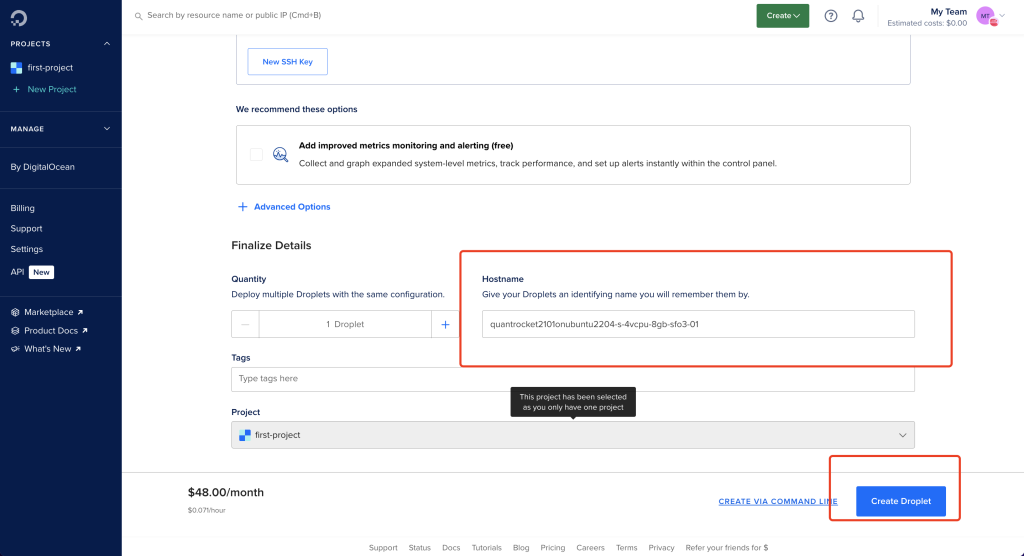Expand the Manage section chevron
The width and height of the screenshot is (1024, 556).
click(x=107, y=129)
